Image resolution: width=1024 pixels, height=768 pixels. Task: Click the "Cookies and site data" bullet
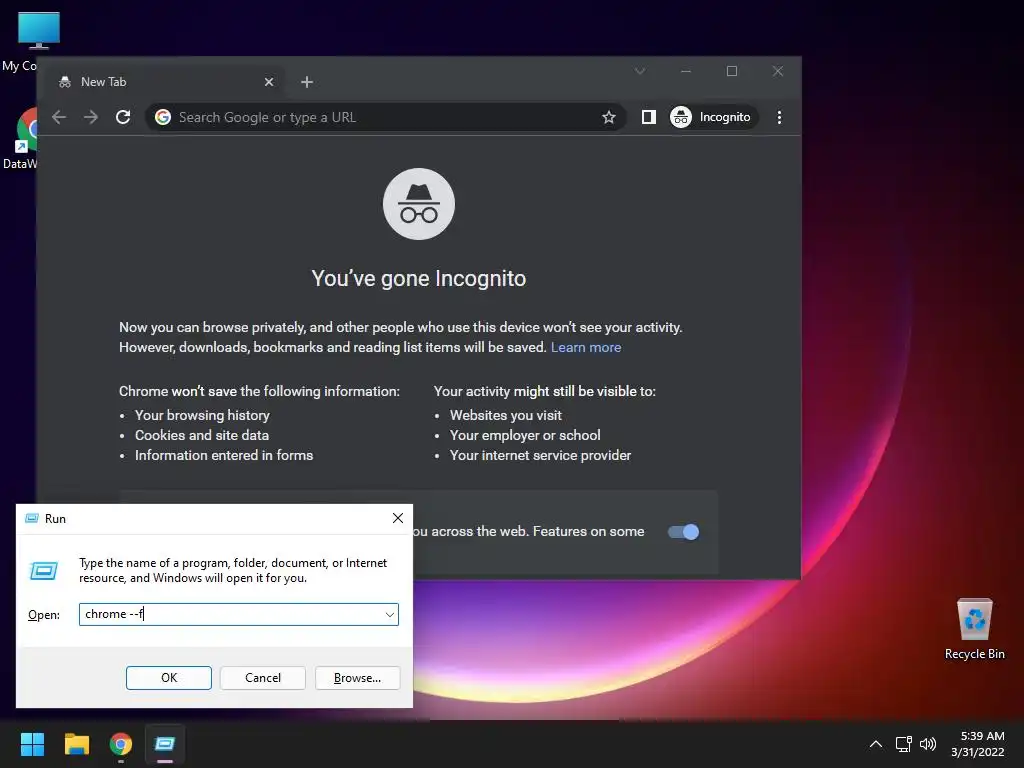(202, 435)
